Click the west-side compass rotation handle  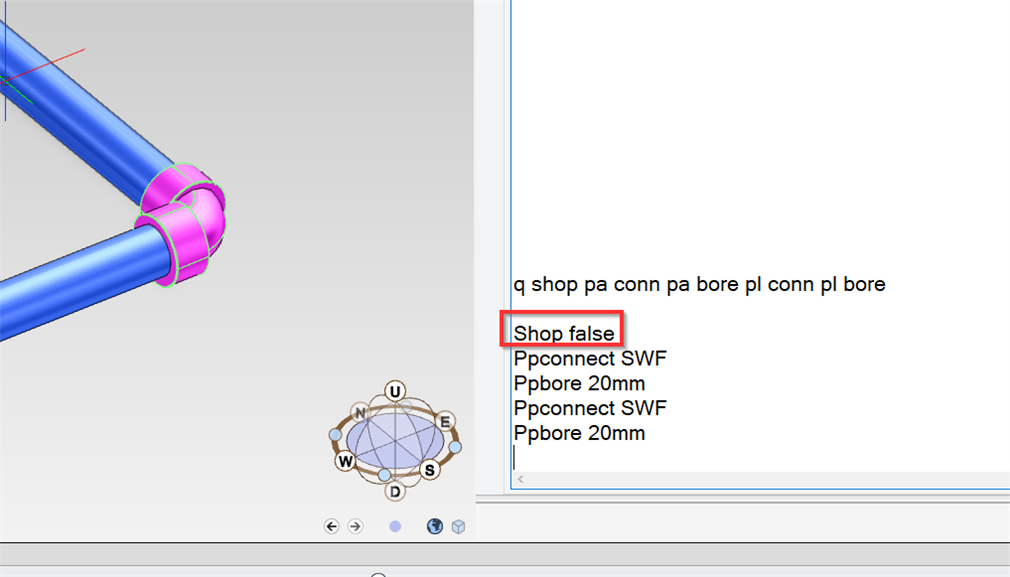click(x=335, y=435)
